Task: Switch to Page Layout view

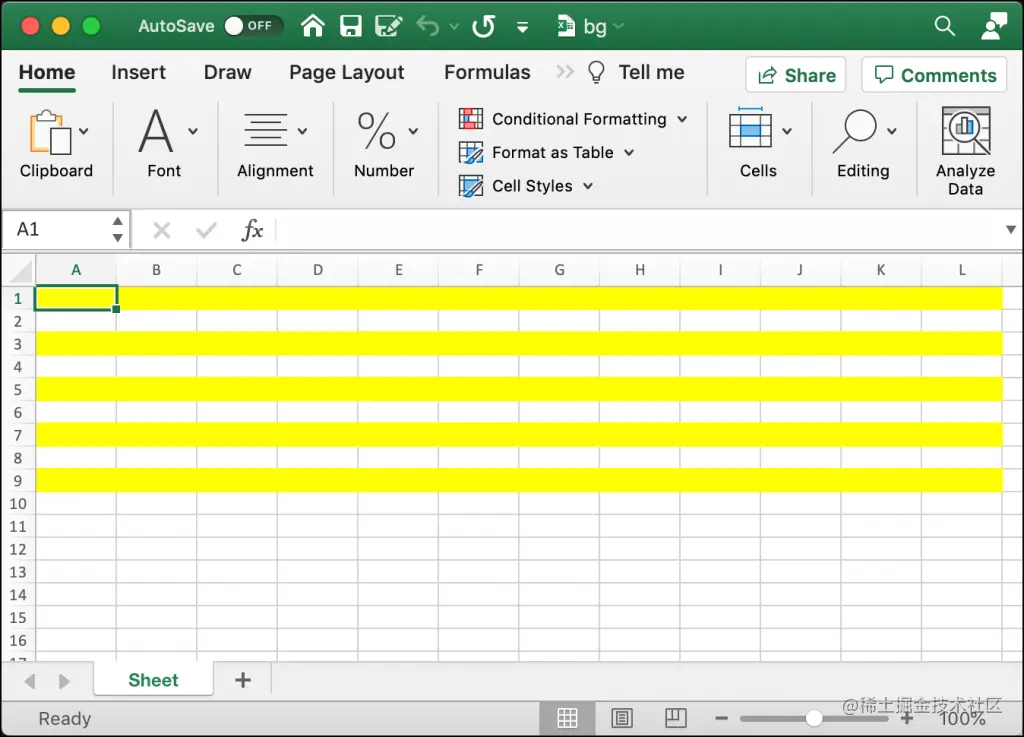Action: 622,718
